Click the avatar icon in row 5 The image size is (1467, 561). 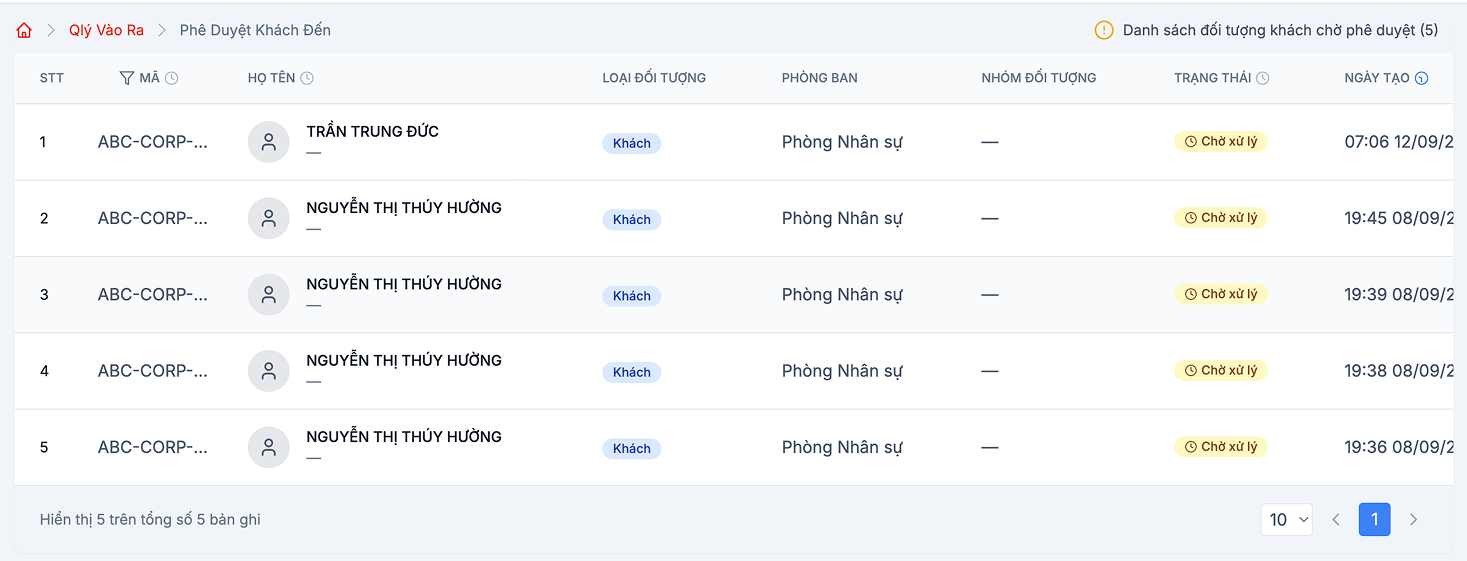pos(268,447)
